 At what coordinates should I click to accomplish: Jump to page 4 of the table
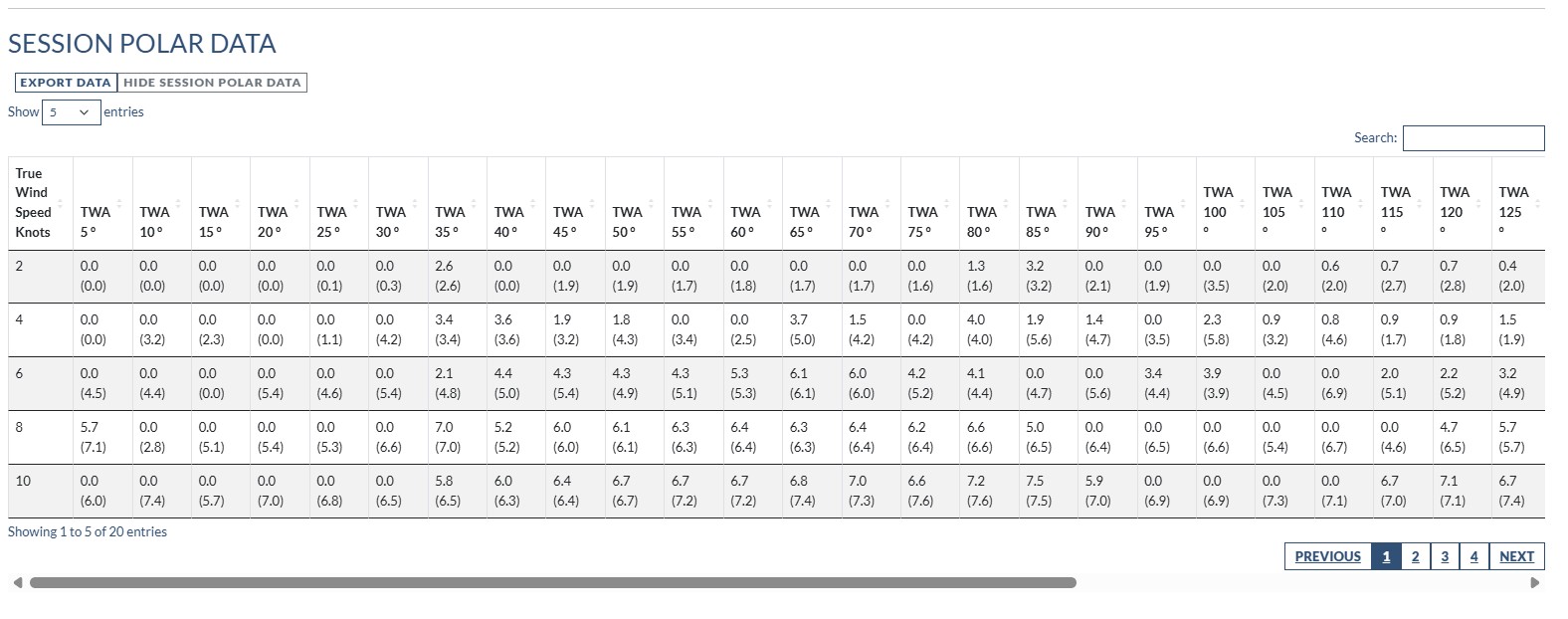click(x=1473, y=556)
